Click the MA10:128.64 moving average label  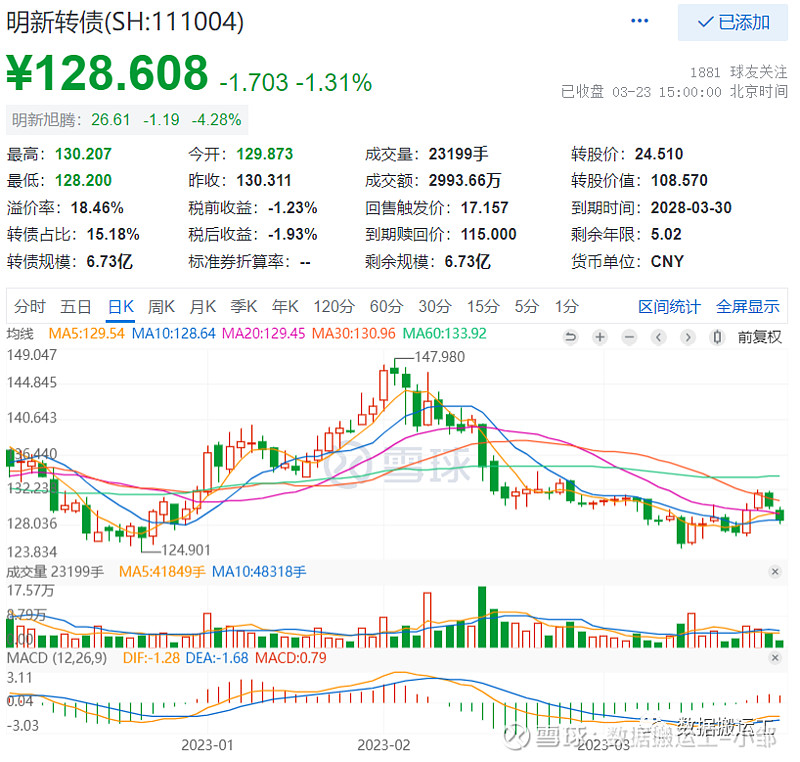(173, 334)
